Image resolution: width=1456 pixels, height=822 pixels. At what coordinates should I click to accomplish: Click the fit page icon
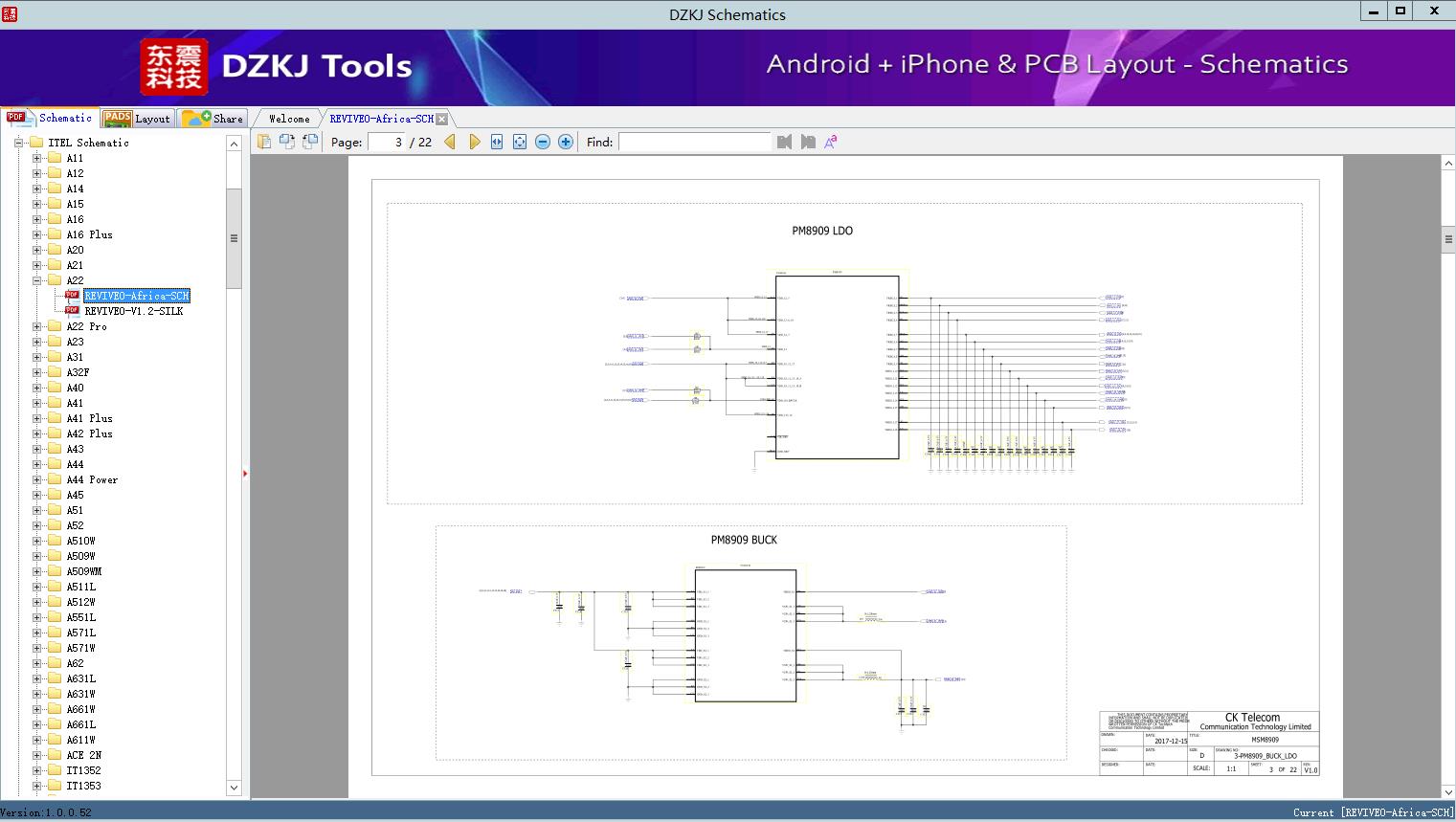click(x=520, y=142)
